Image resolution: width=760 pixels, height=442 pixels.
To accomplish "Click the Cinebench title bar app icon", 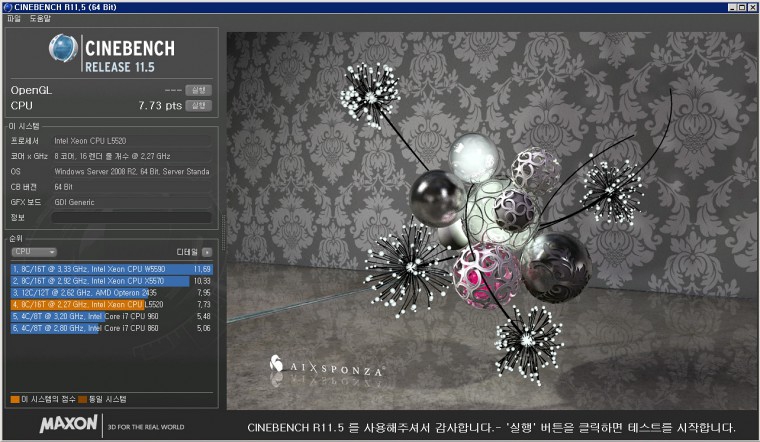I will click(x=7, y=7).
